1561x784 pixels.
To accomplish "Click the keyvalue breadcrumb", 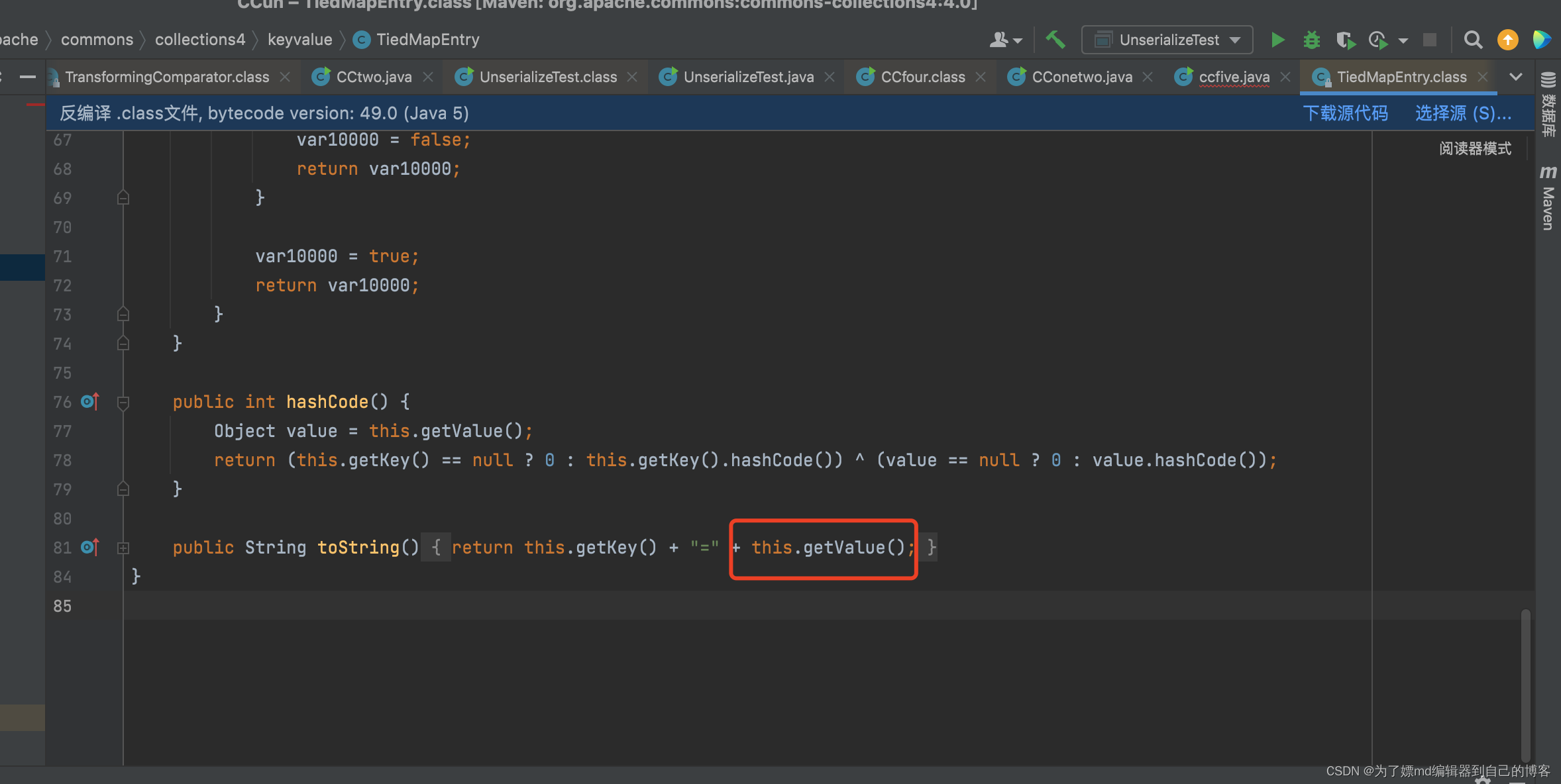I will click(x=299, y=40).
